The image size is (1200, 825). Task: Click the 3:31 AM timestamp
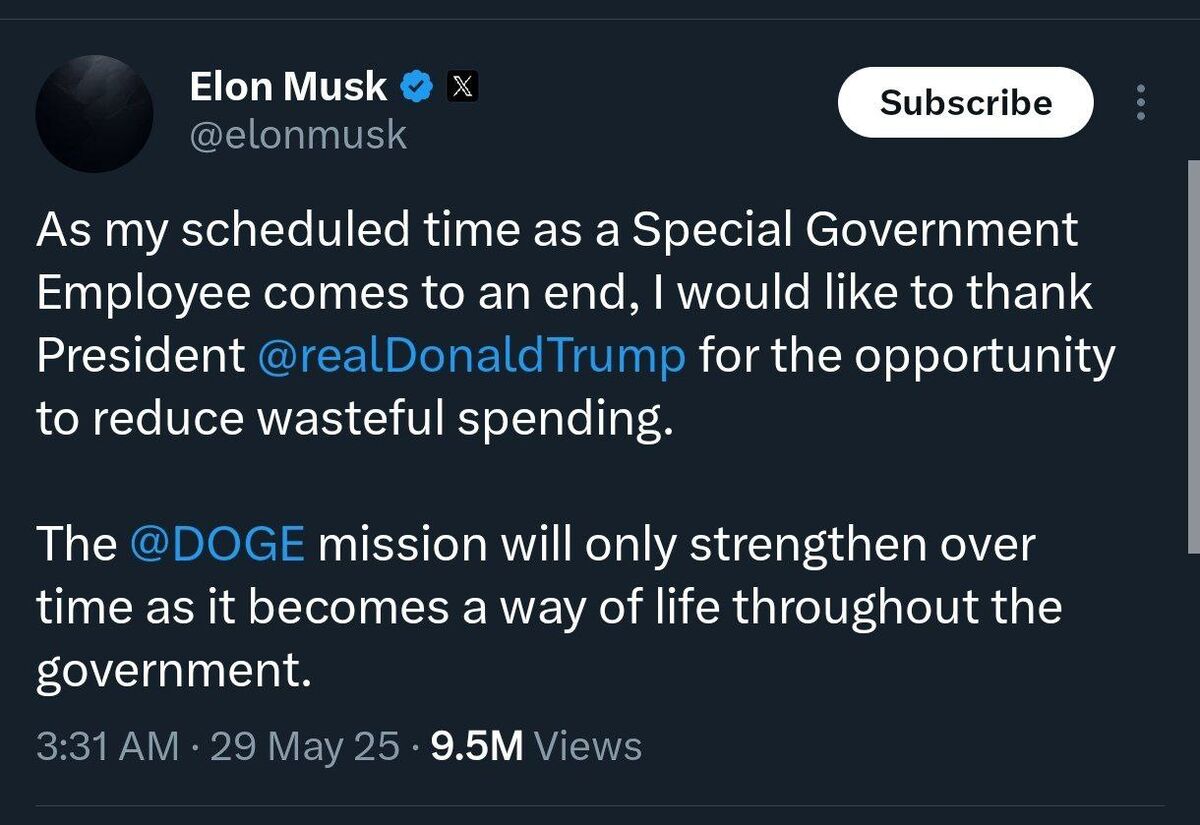click(108, 746)
